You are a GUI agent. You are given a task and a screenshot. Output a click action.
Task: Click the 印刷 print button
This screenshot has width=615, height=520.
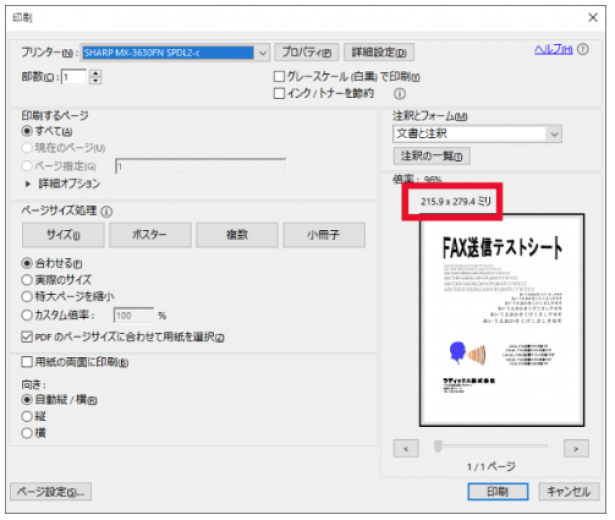point(498,491)
